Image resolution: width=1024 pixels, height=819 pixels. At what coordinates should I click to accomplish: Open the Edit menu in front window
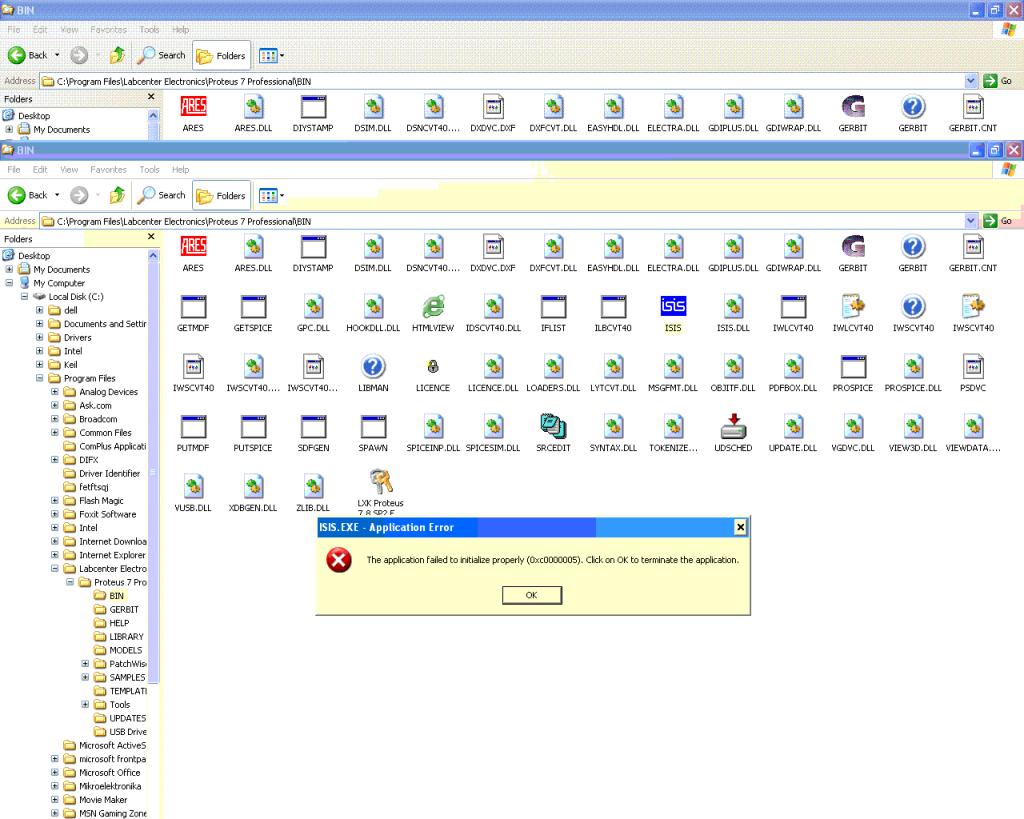[40, 170]
